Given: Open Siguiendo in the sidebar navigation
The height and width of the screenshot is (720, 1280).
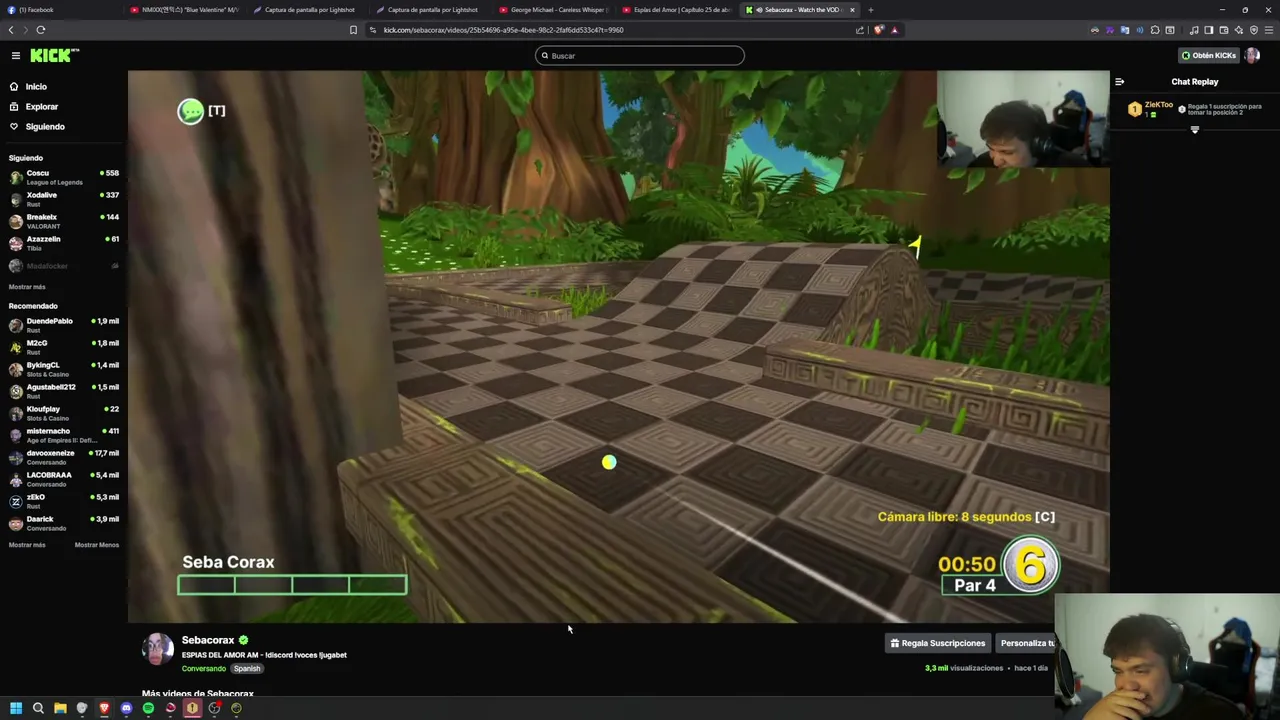Looking at the screenshot, I should [x=44, y=127].
